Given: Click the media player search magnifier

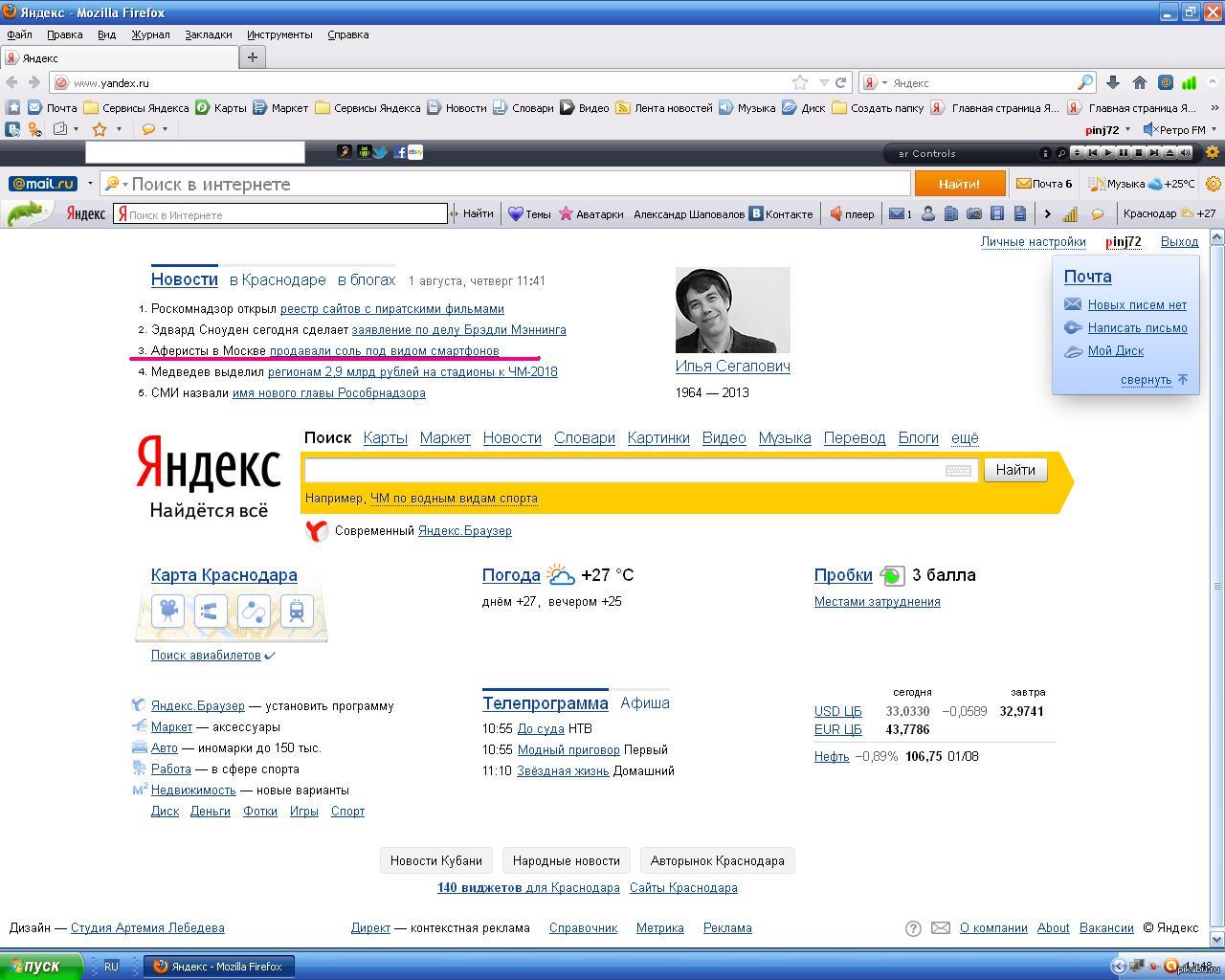Looking at the screenshot, I should [1061, 153].
